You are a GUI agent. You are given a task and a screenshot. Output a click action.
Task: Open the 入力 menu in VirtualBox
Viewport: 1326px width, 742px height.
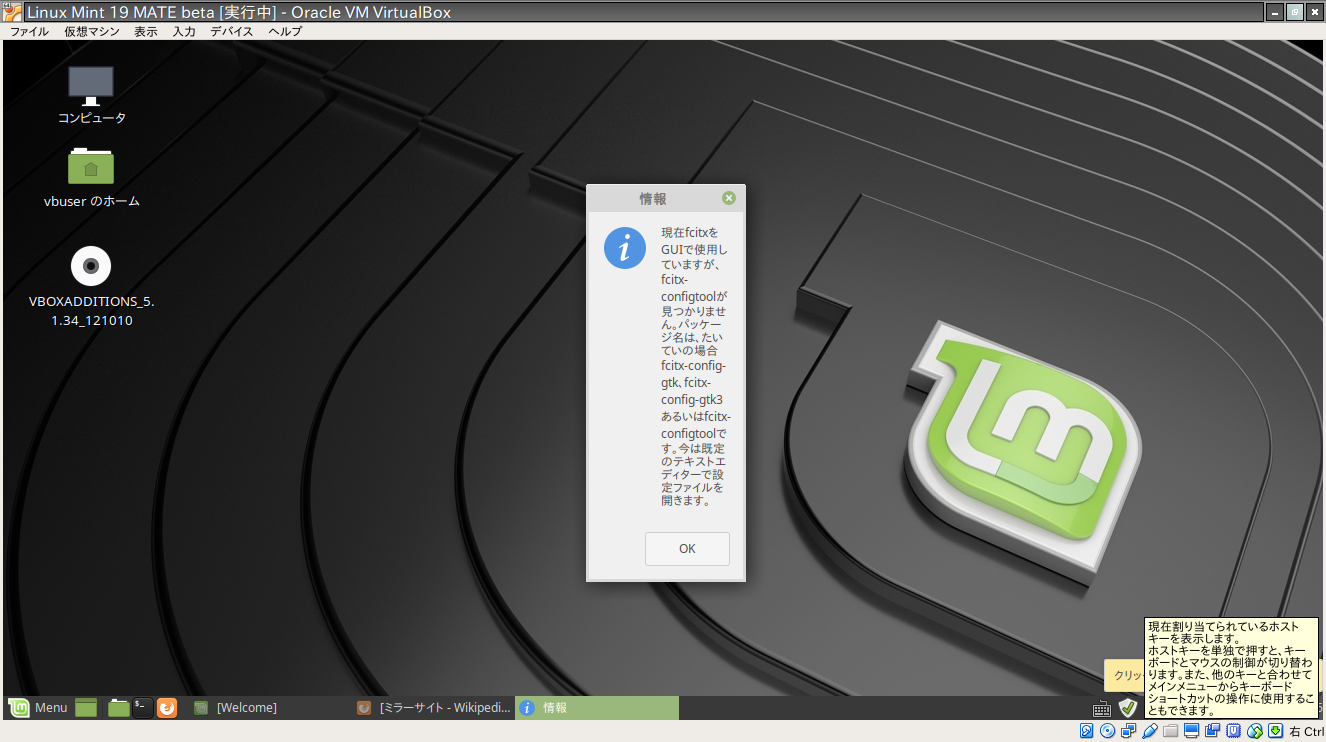(x=183, y=31)
